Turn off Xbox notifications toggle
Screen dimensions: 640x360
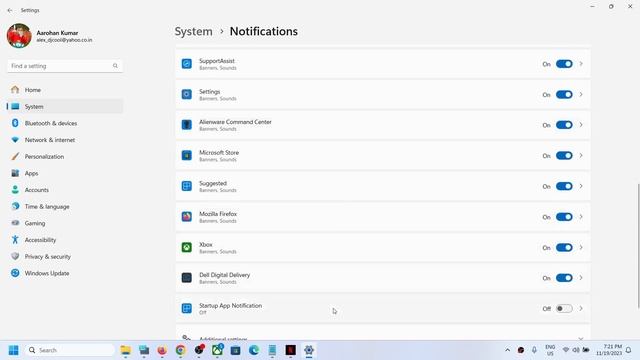point(564,247)
